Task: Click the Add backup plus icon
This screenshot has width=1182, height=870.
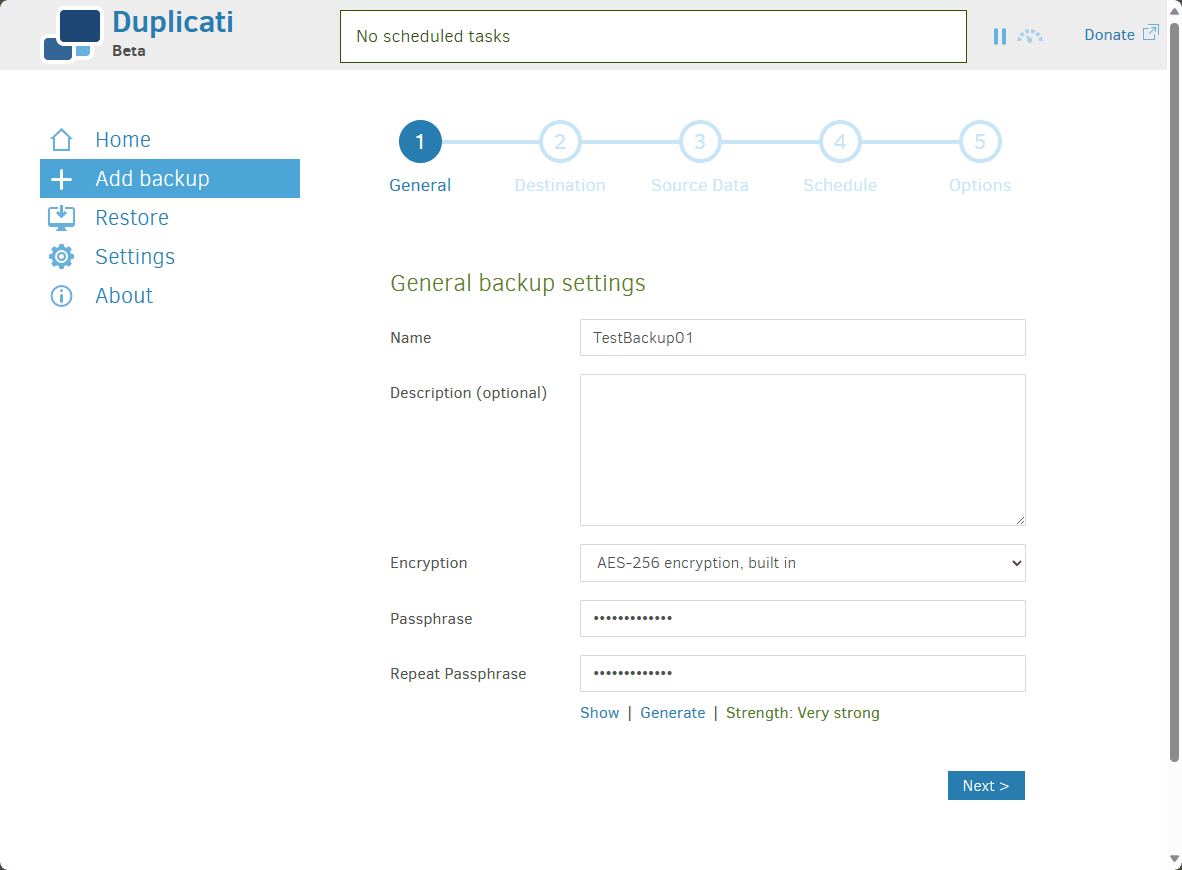Action: [x=61, y=179]
